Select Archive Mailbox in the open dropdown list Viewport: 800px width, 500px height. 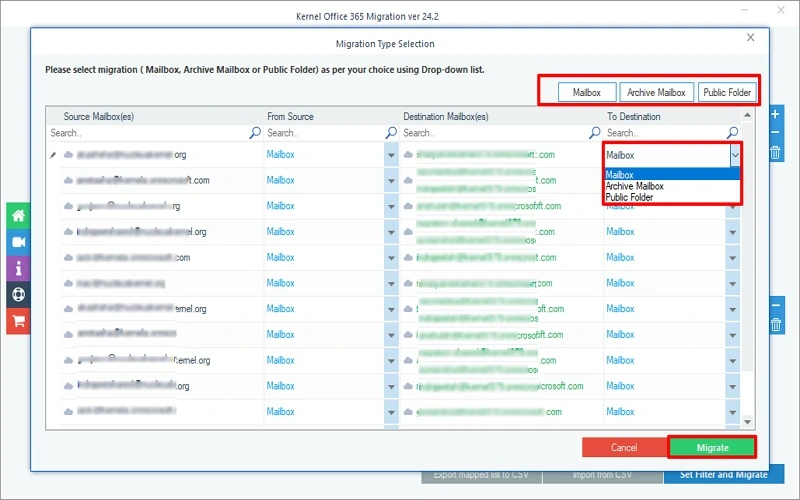tap(672, 186)
